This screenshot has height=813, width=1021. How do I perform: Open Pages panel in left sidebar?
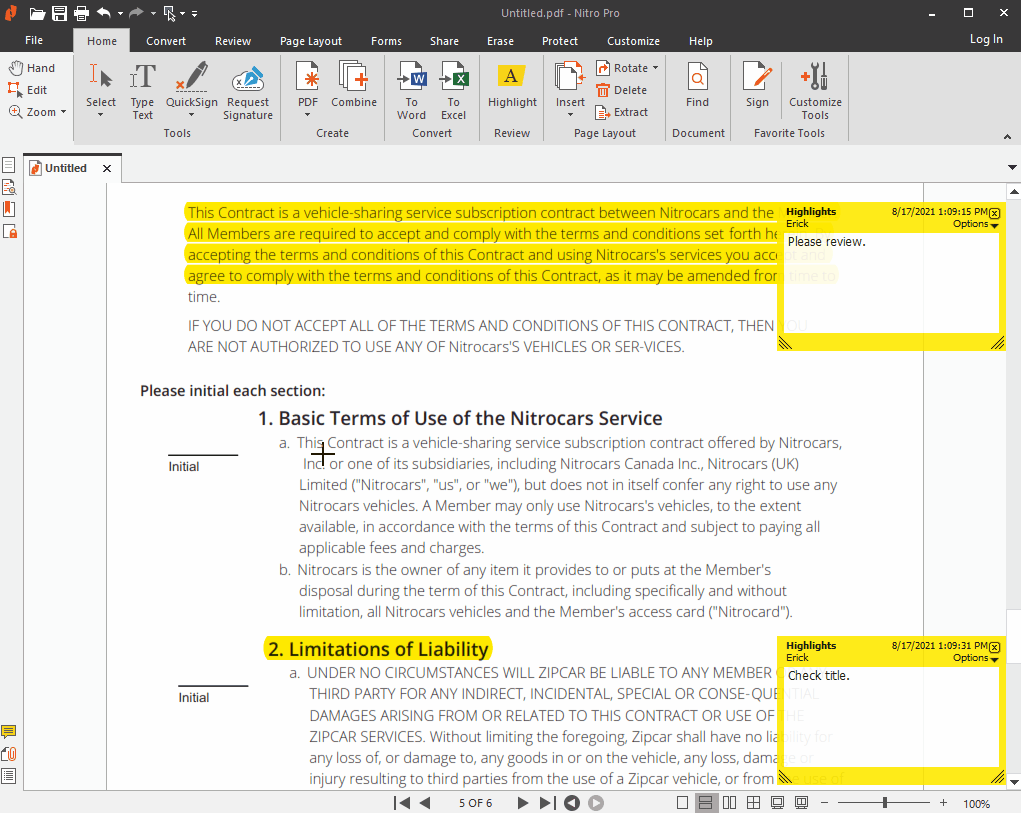click(9, 165)
